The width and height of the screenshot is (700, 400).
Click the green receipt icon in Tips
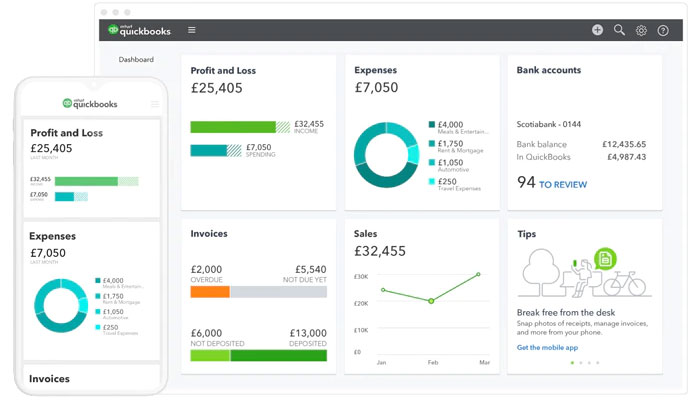(605, 258)
